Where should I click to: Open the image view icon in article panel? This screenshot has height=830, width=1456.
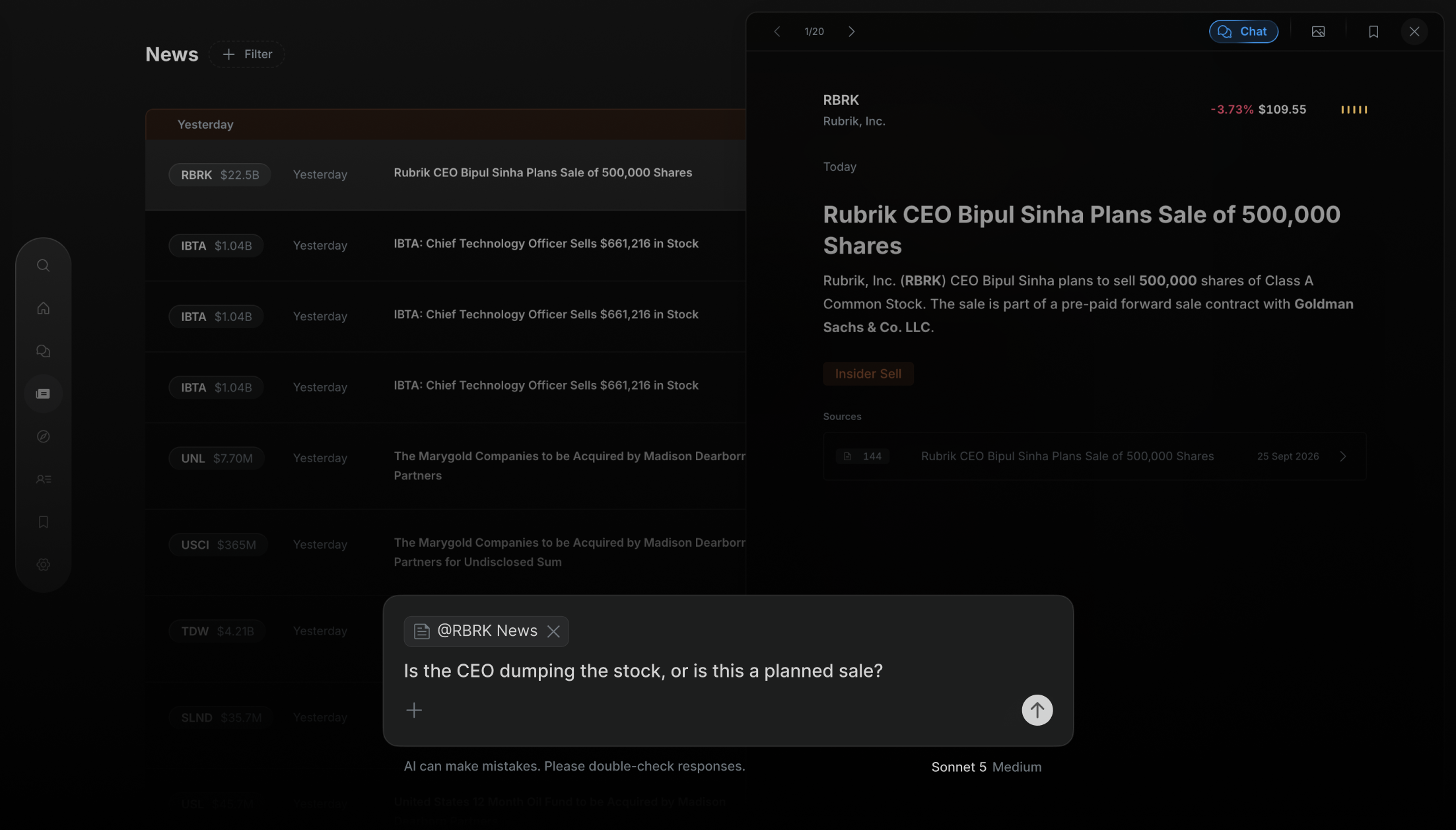[1318, 32]
